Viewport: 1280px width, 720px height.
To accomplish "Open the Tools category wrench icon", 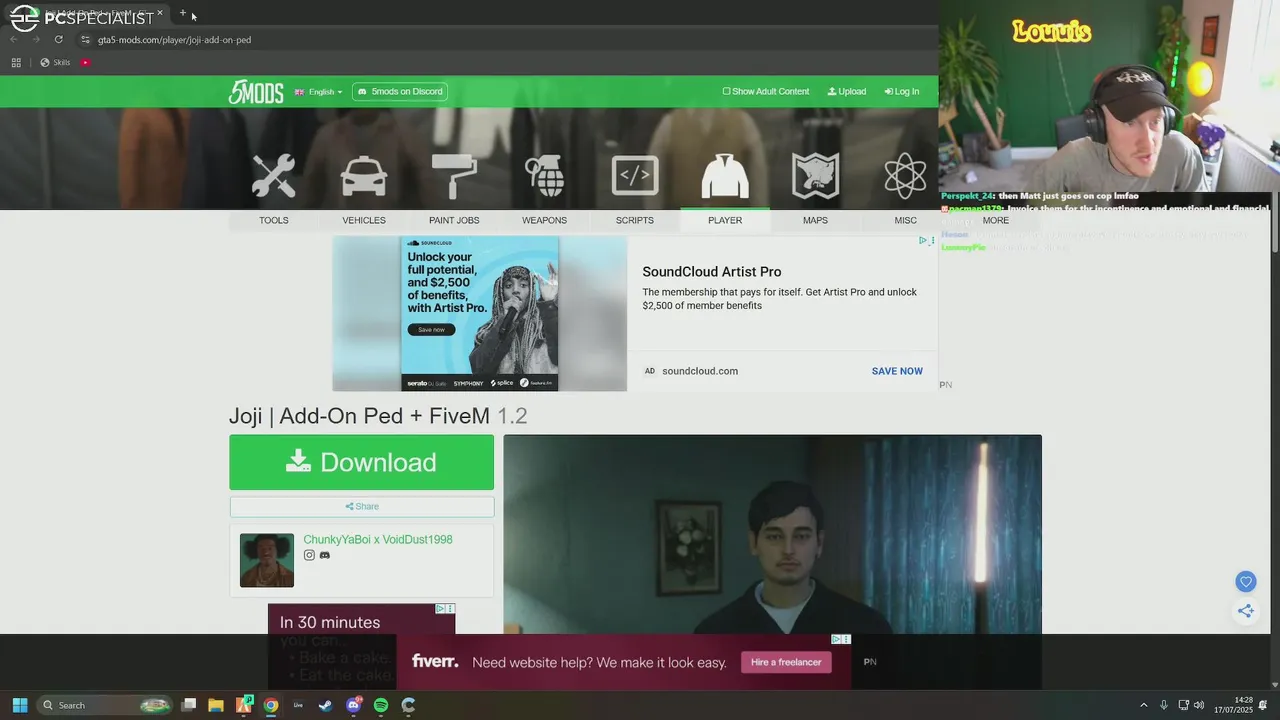I will (x=273, y=176).
